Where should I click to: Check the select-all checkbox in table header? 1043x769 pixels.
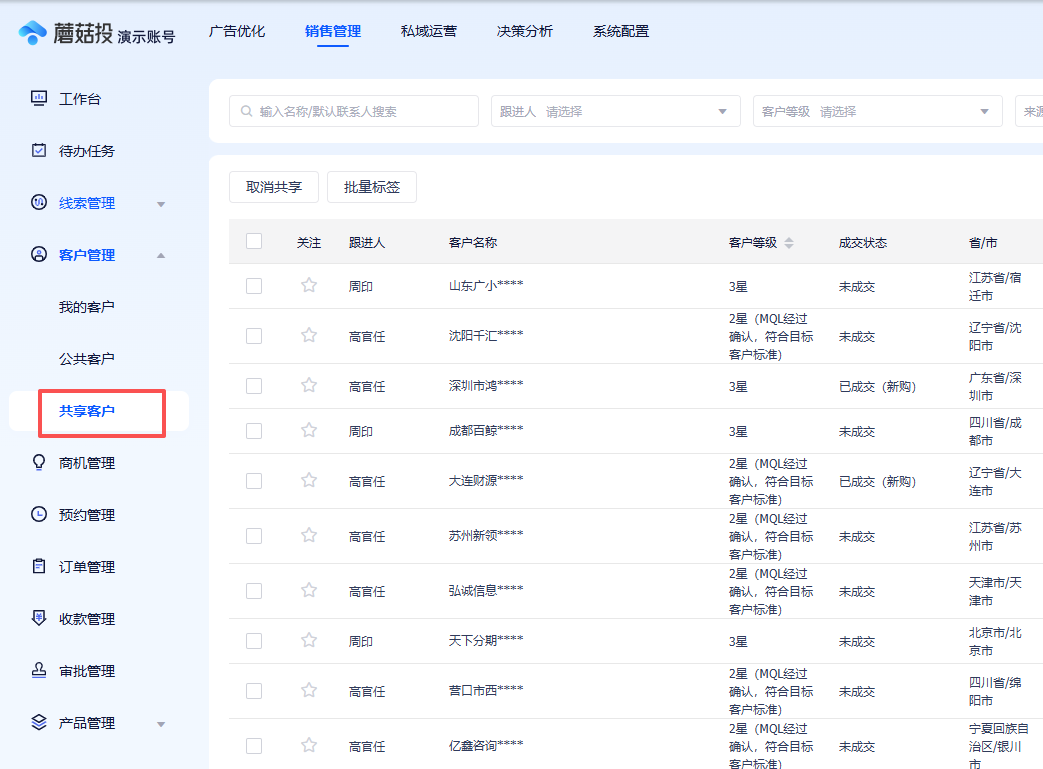253,241
